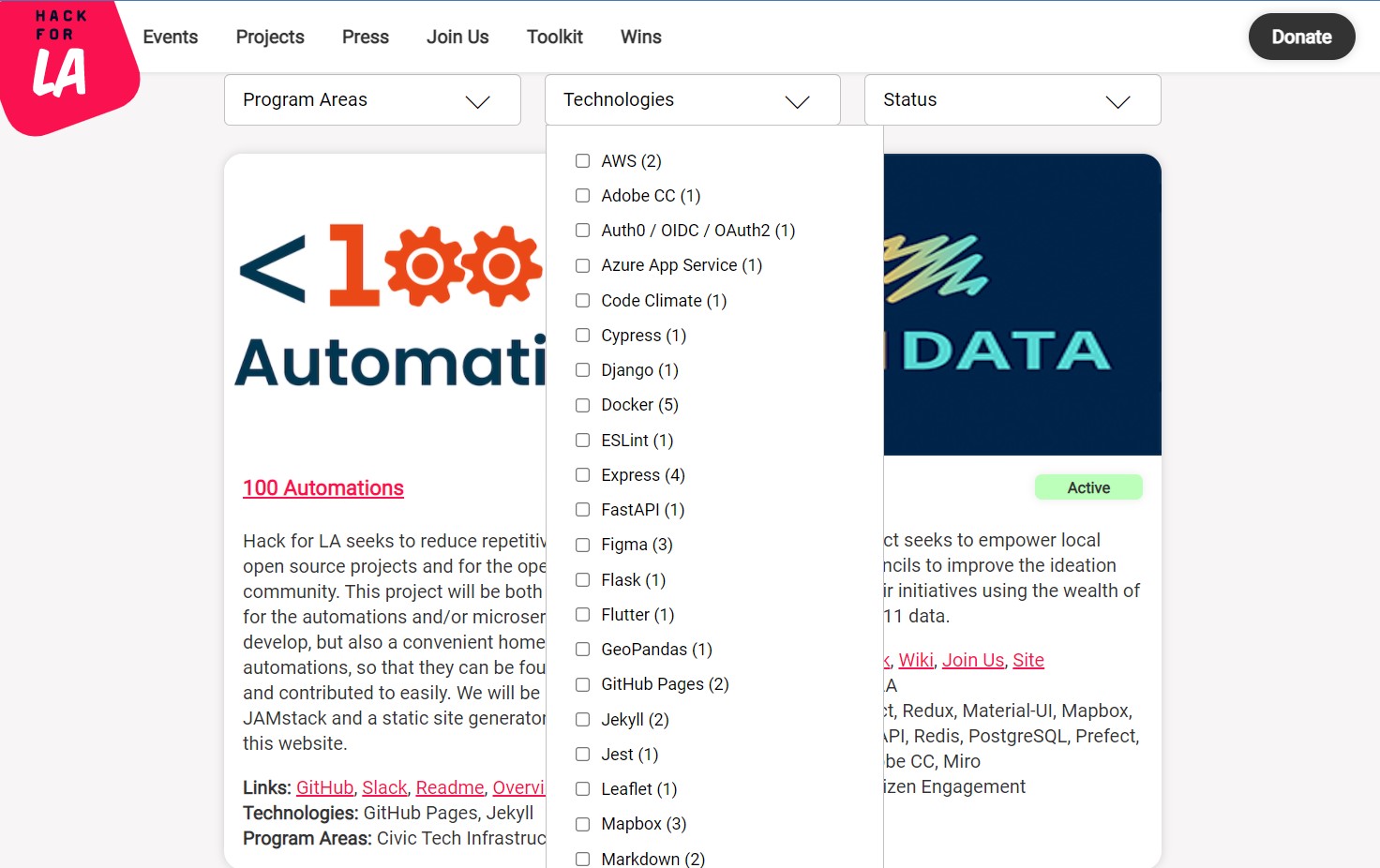The height and width of the screenshot is (868, 1380).
Task: Click the Active status badge
Action: coord(1088,487)
